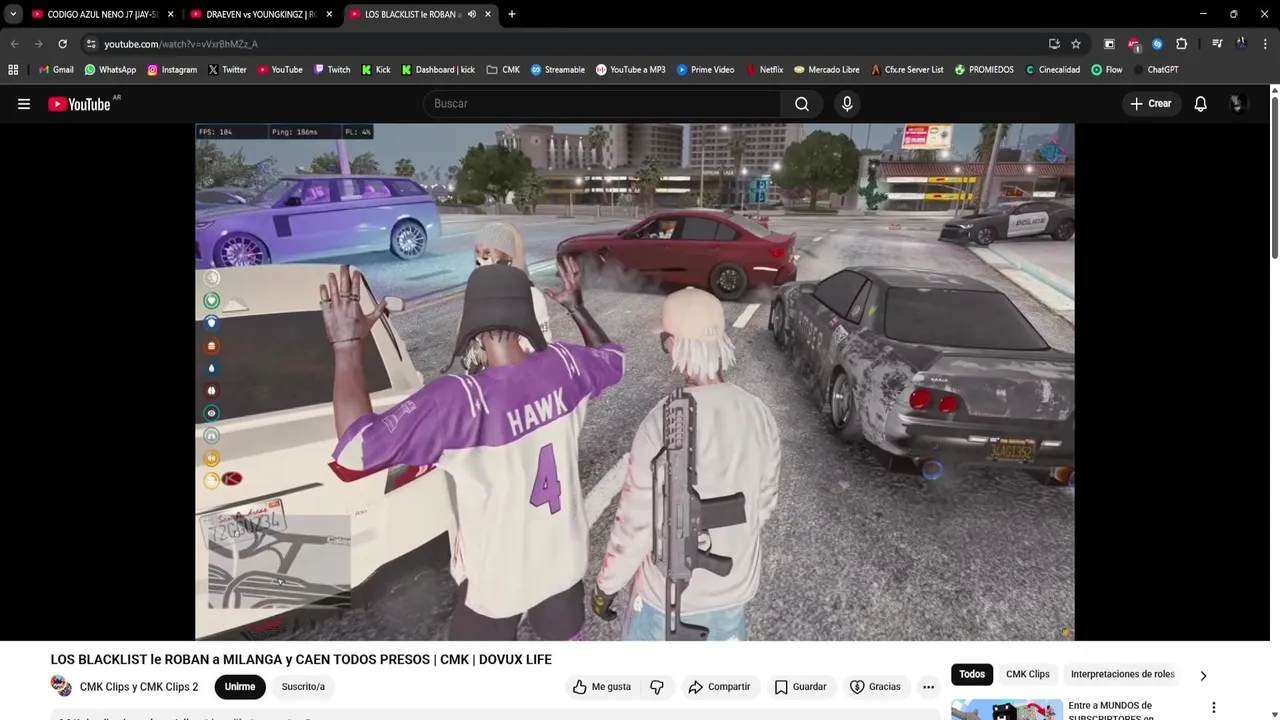Click in the Buscar search field
Screen dimensions: 1280x720
[x=602, y=104]
